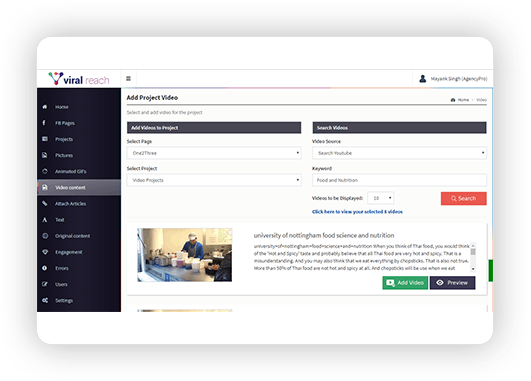Viewport: 531px width, 381px height.
Task: Click the Original content globe icon
Action: click(45, 236)
